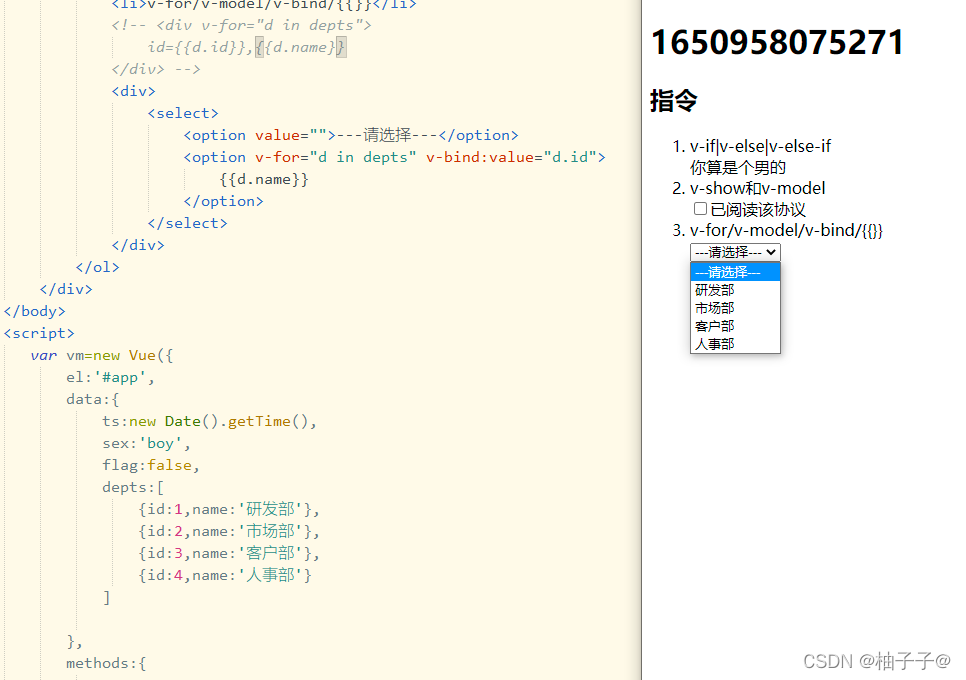Click the 1650958075271 timestamp heading
The image size is (966, 680).
coord(777,42)
